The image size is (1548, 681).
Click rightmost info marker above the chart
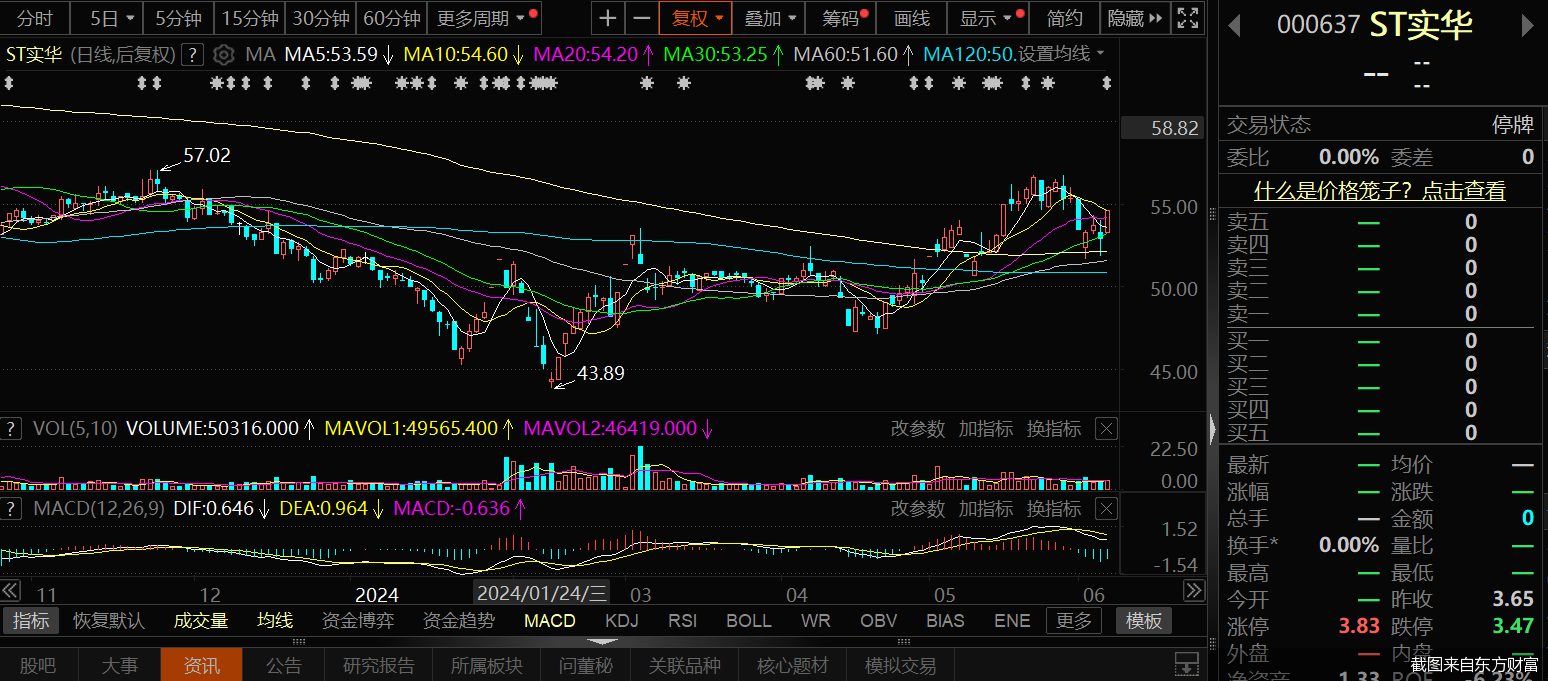(x=1106, y=84)
